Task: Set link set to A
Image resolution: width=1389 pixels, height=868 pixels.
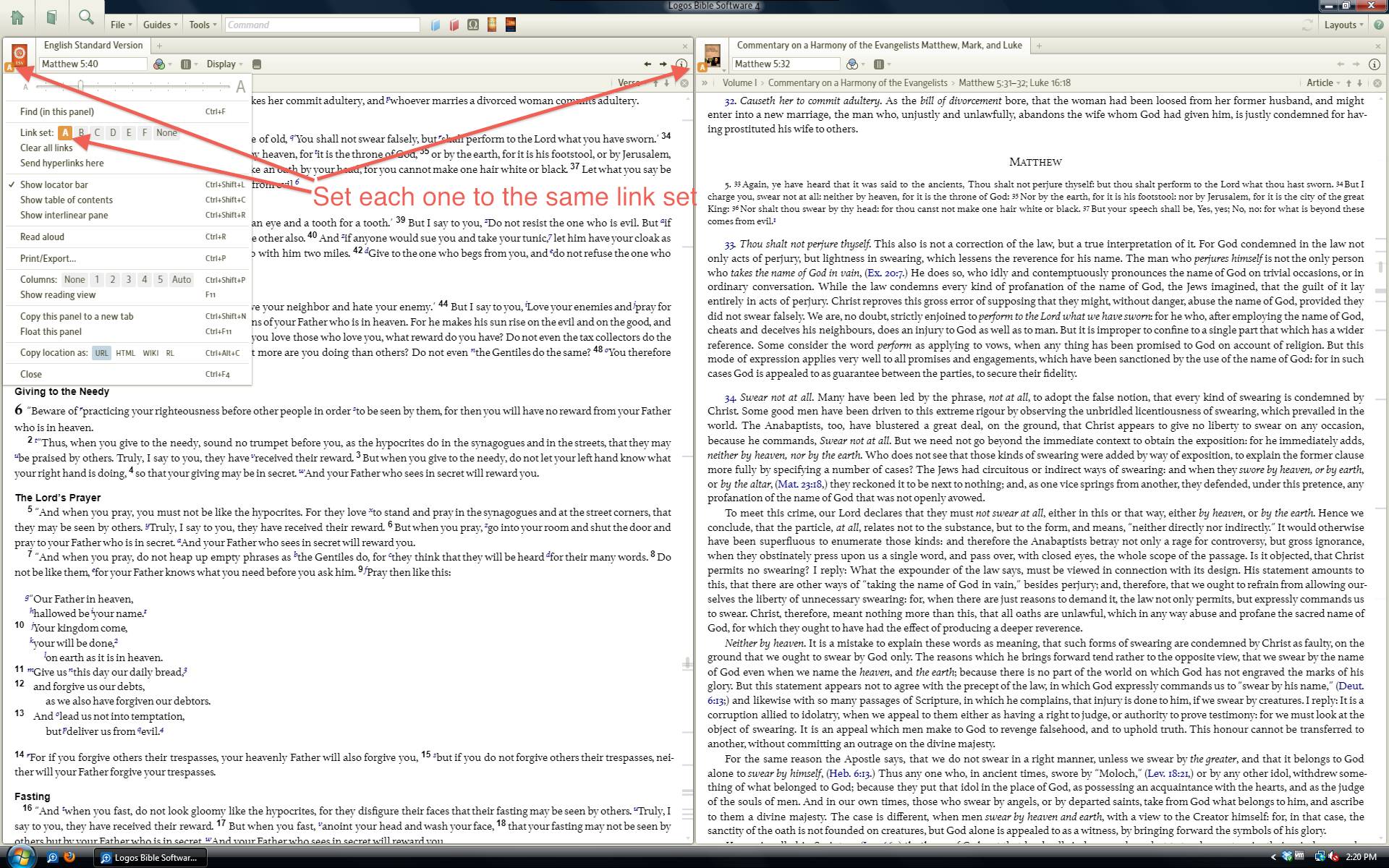Action: coord(65,132)
